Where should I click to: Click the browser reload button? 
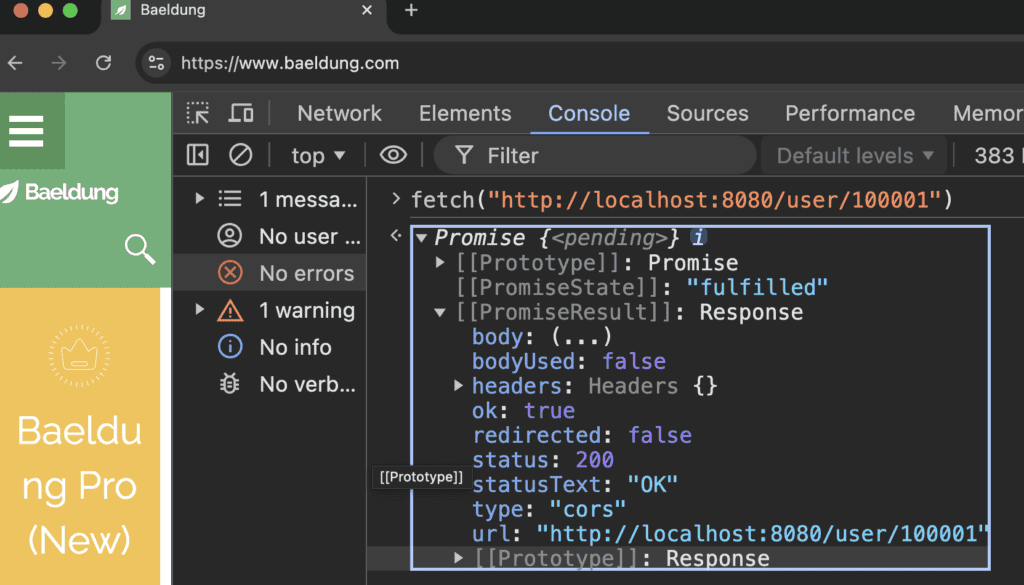coord(103,63)
